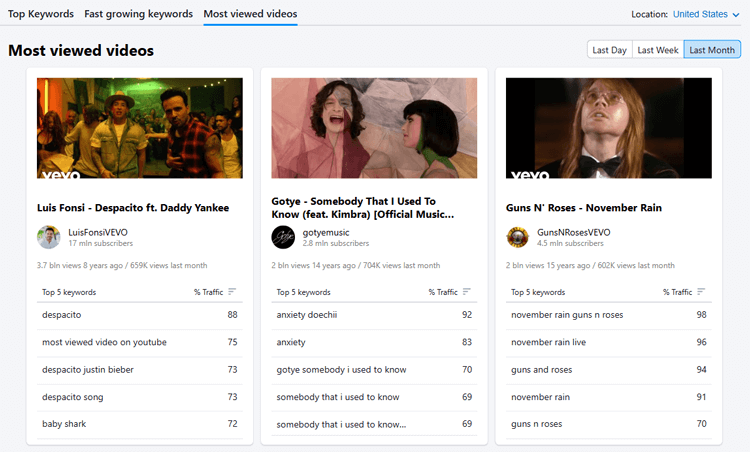The image size is (750, 452).
Task: Open the gotyemusic channel name
Action: coord(326,232)
